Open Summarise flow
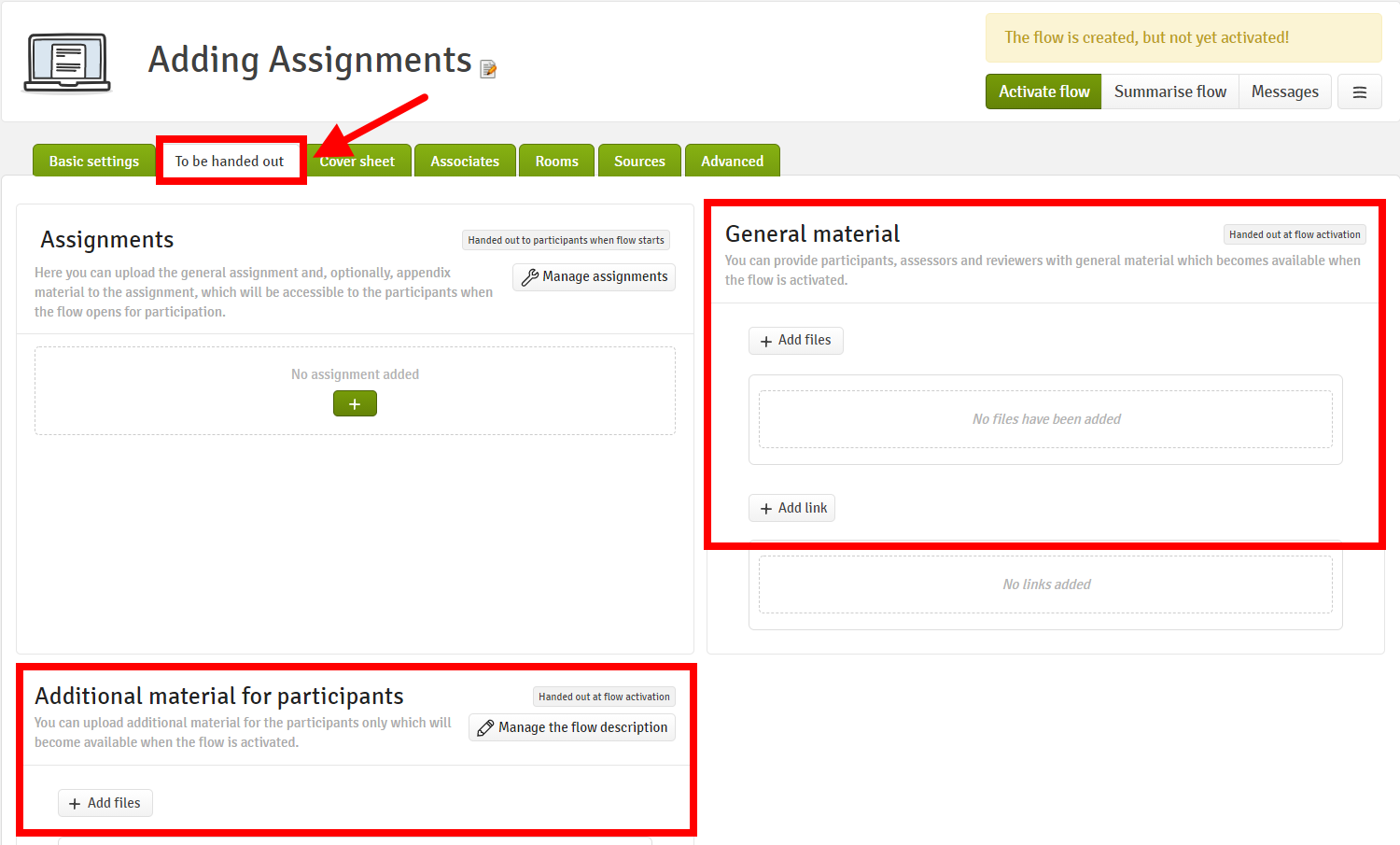 tap(1169, 92)
